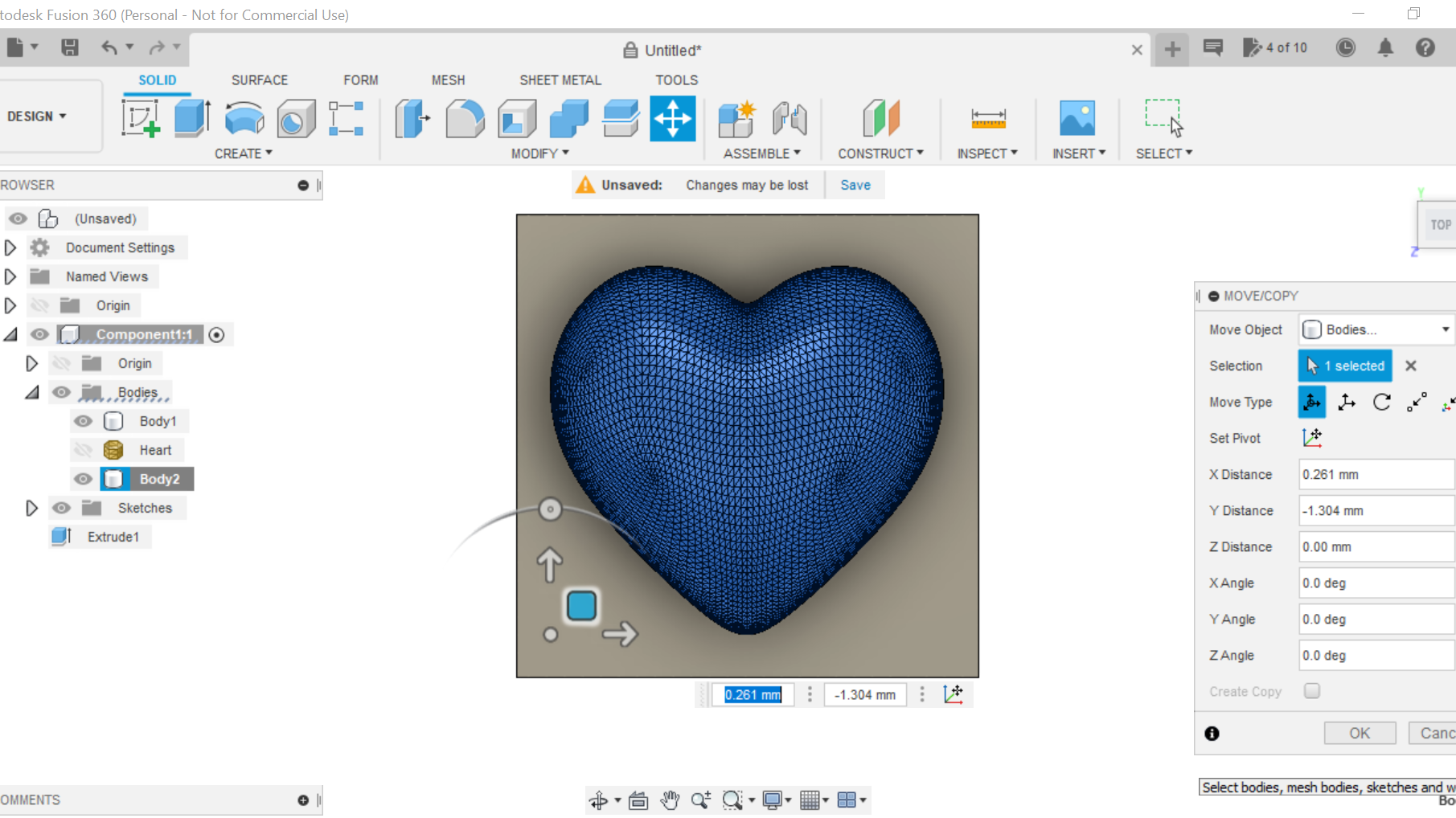Select the Fillet tool in Modify group

pyautogui.click(x=465, y=118)
